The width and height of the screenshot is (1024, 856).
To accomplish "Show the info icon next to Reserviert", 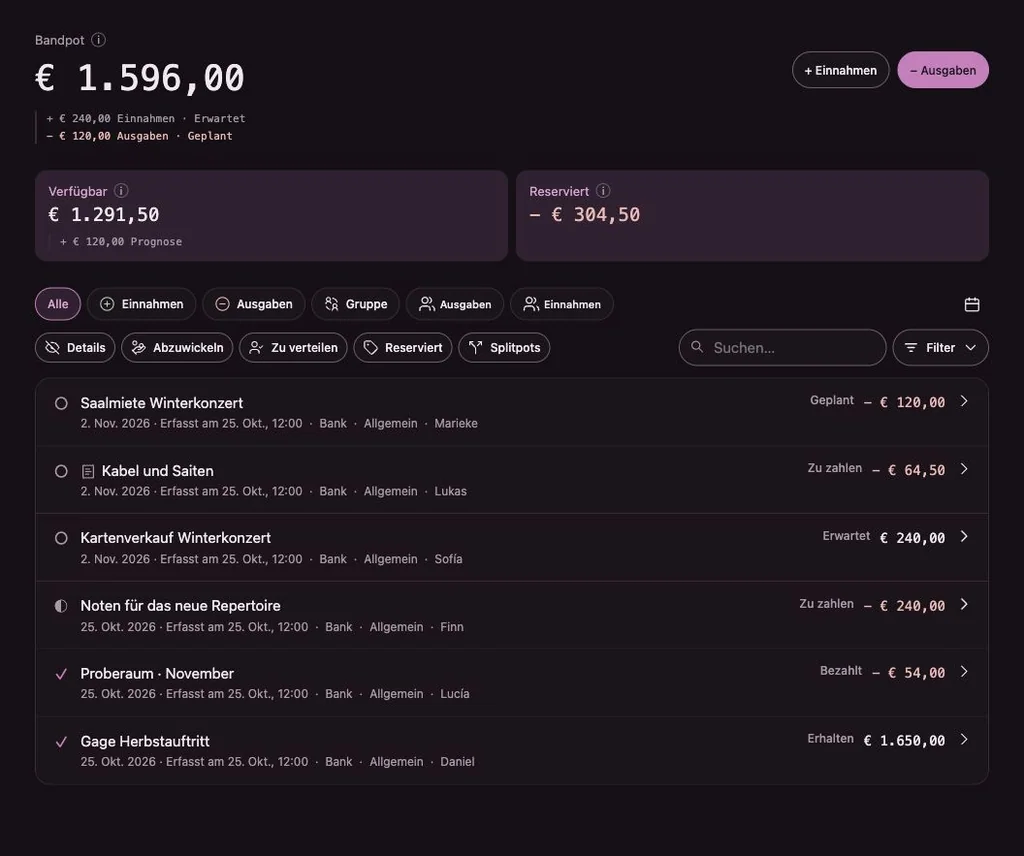I will coord(603,191).
